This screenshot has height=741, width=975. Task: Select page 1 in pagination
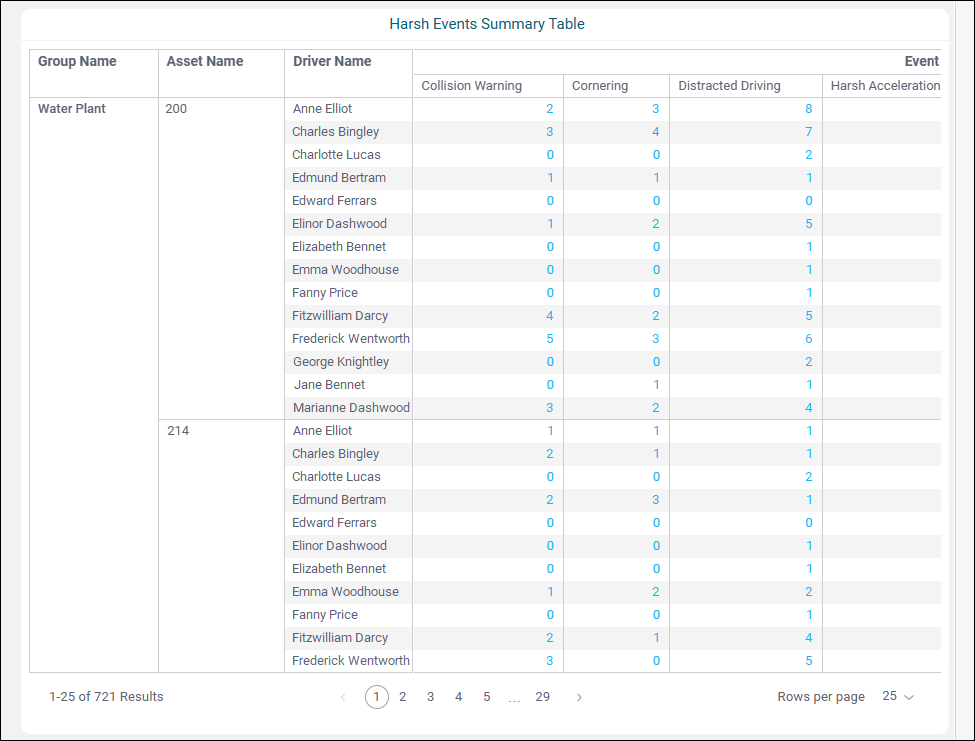[377, 697]
